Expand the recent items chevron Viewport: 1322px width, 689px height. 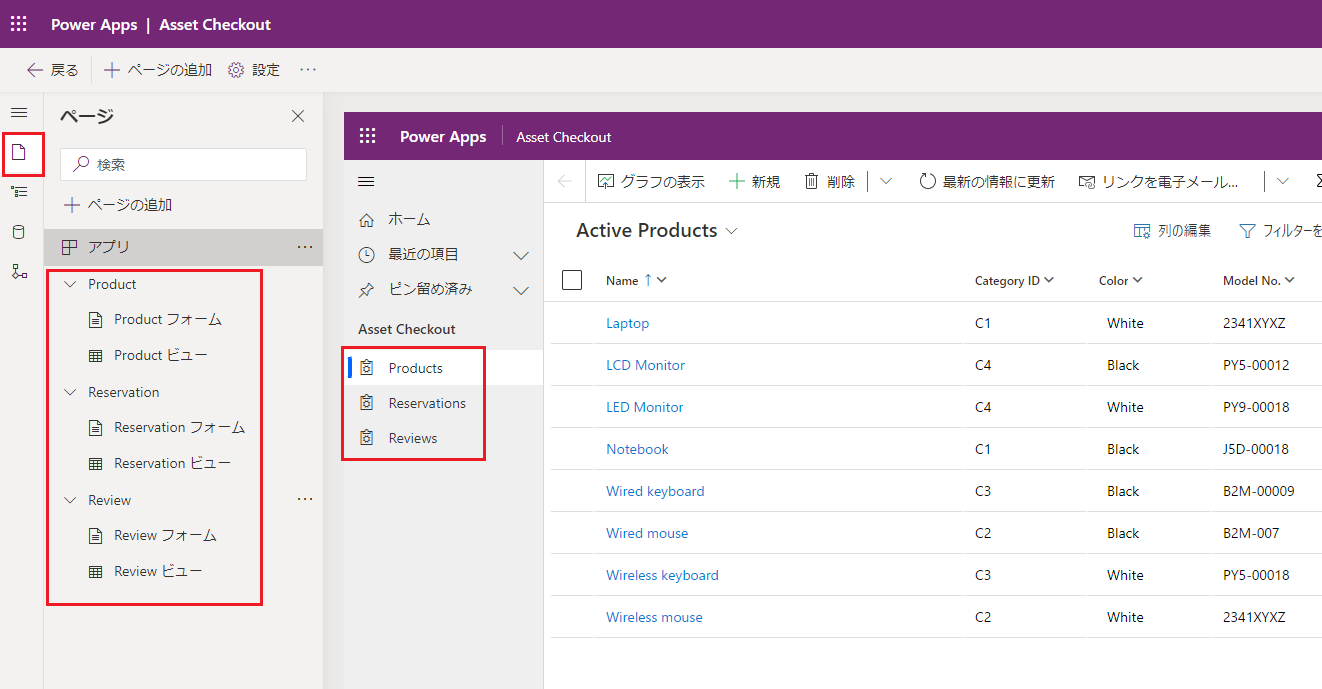(520, 255)
